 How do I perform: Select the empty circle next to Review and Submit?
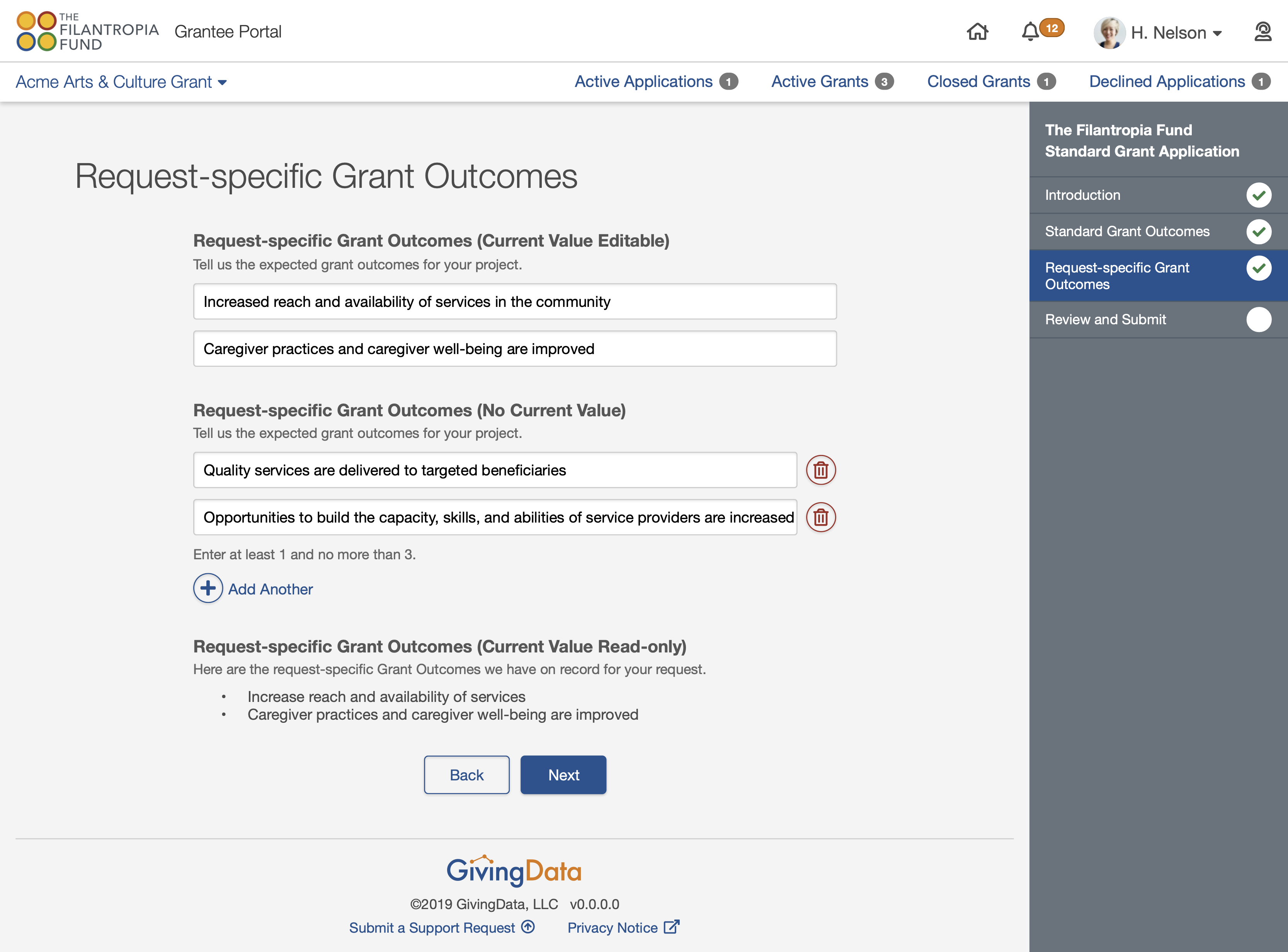pos(1260,319)
